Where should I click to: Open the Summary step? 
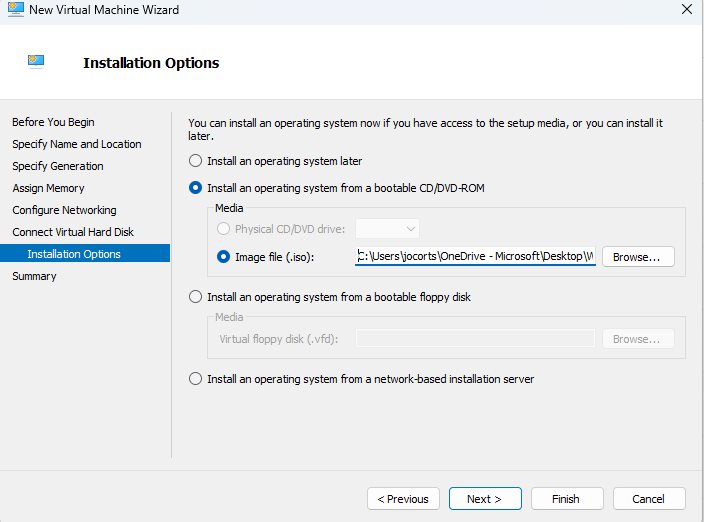[34, 276]
